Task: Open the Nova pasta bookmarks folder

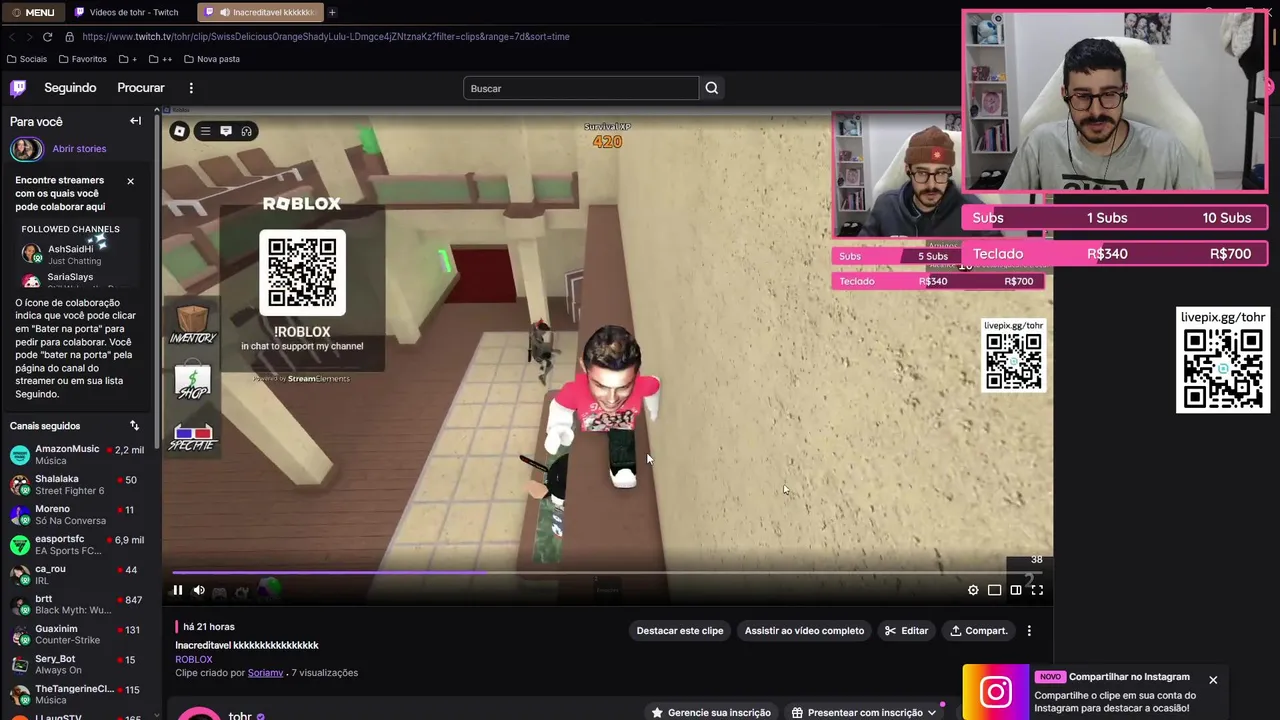Action: click(212, 59)
